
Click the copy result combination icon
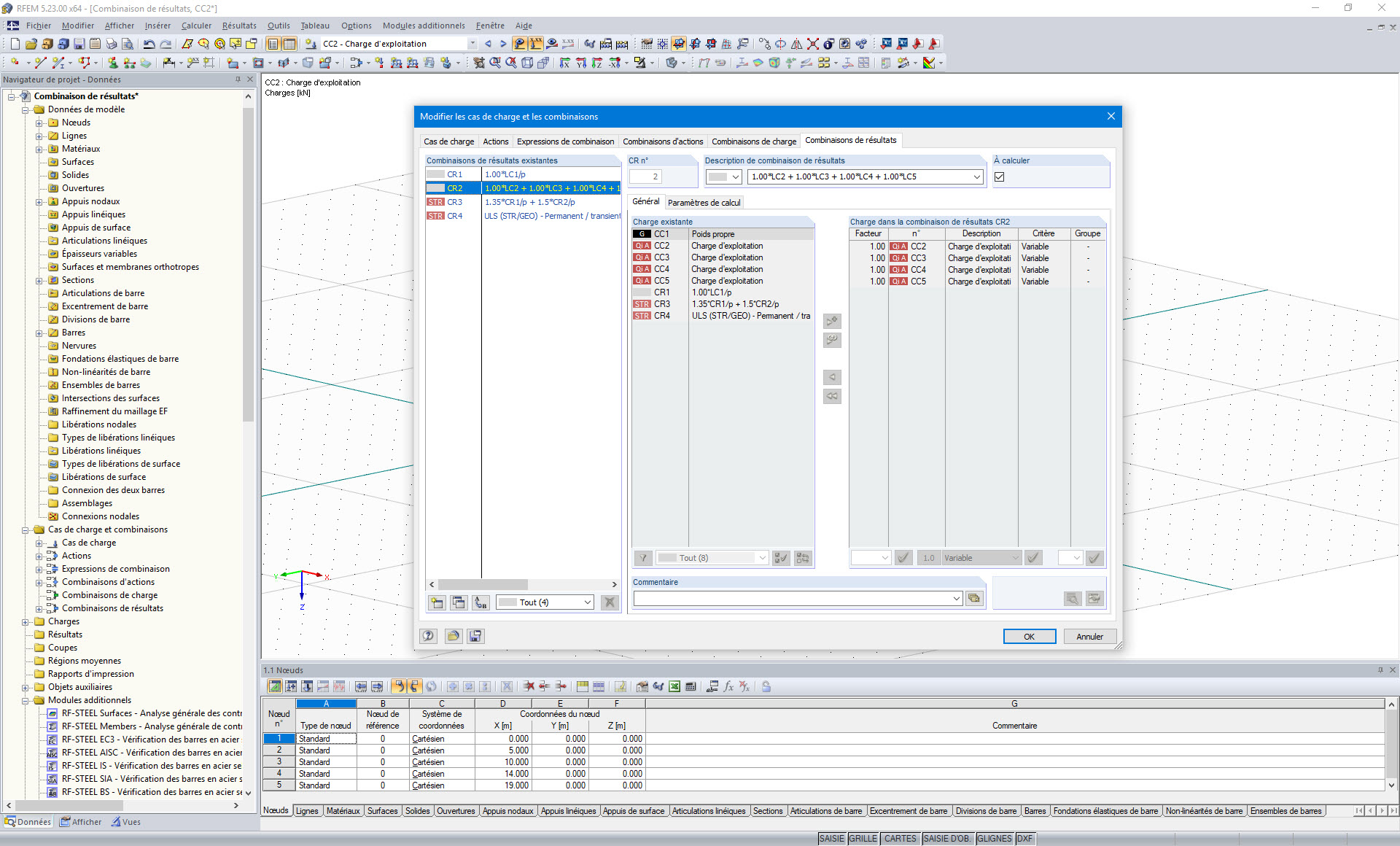click(459, 602)
